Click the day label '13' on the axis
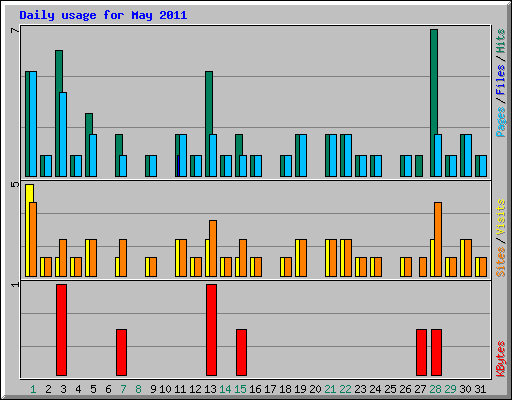The height and width of the screenshot is (400, 512). [210, 389]
